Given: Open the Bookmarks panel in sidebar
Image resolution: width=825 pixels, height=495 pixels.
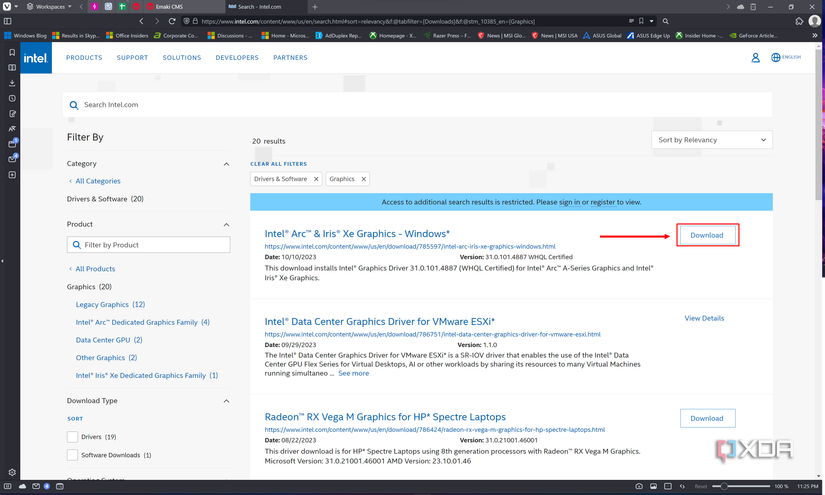Looking at the screenshot, I should click(12, 52).
